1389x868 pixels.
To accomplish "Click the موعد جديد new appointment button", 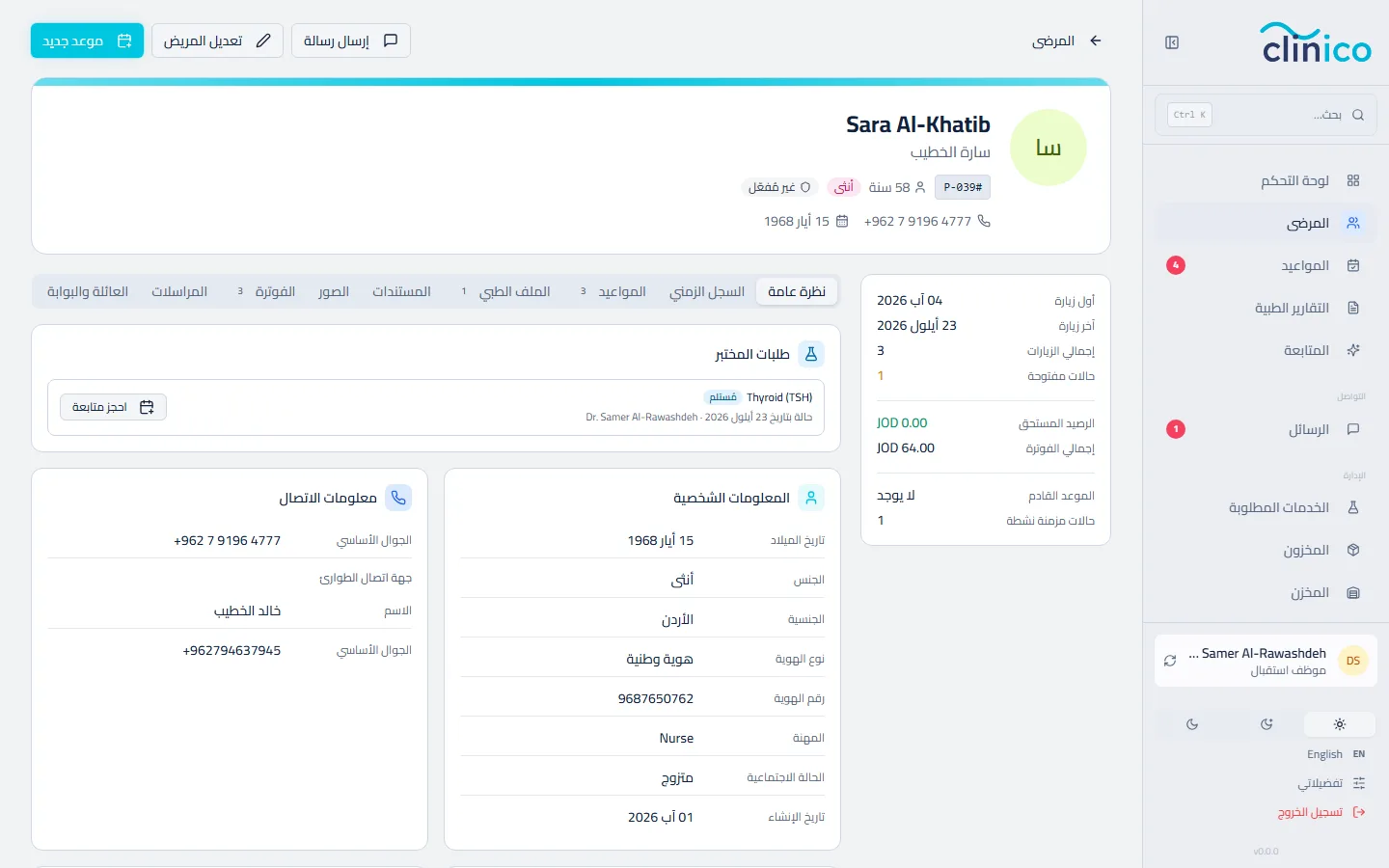I will tap(87, 41).
